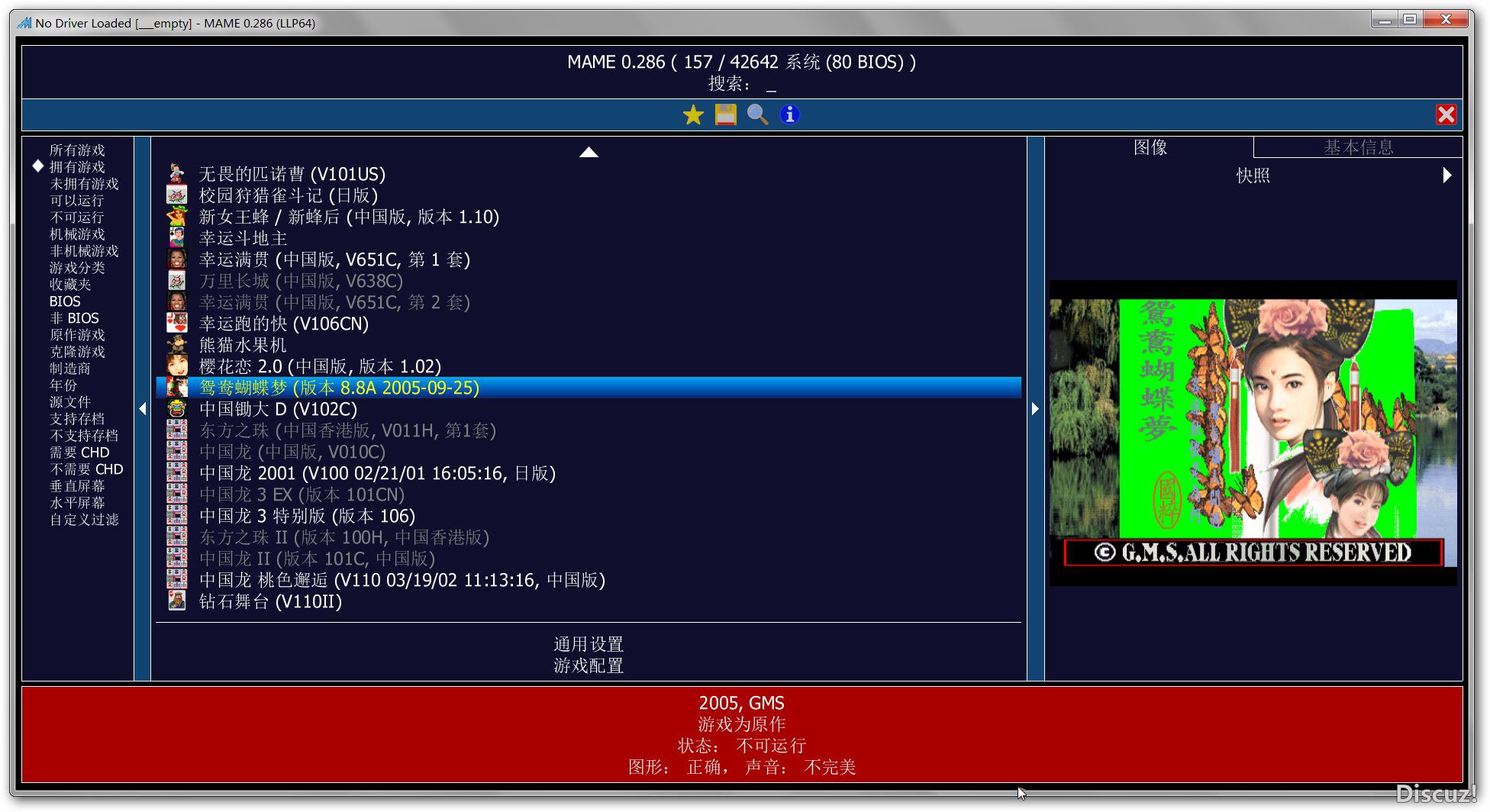Viewport: 1490px width, 812px height.
Task: Click the icon beside 中国锄大 D (V102C)
Action: (x=177, y=409)
